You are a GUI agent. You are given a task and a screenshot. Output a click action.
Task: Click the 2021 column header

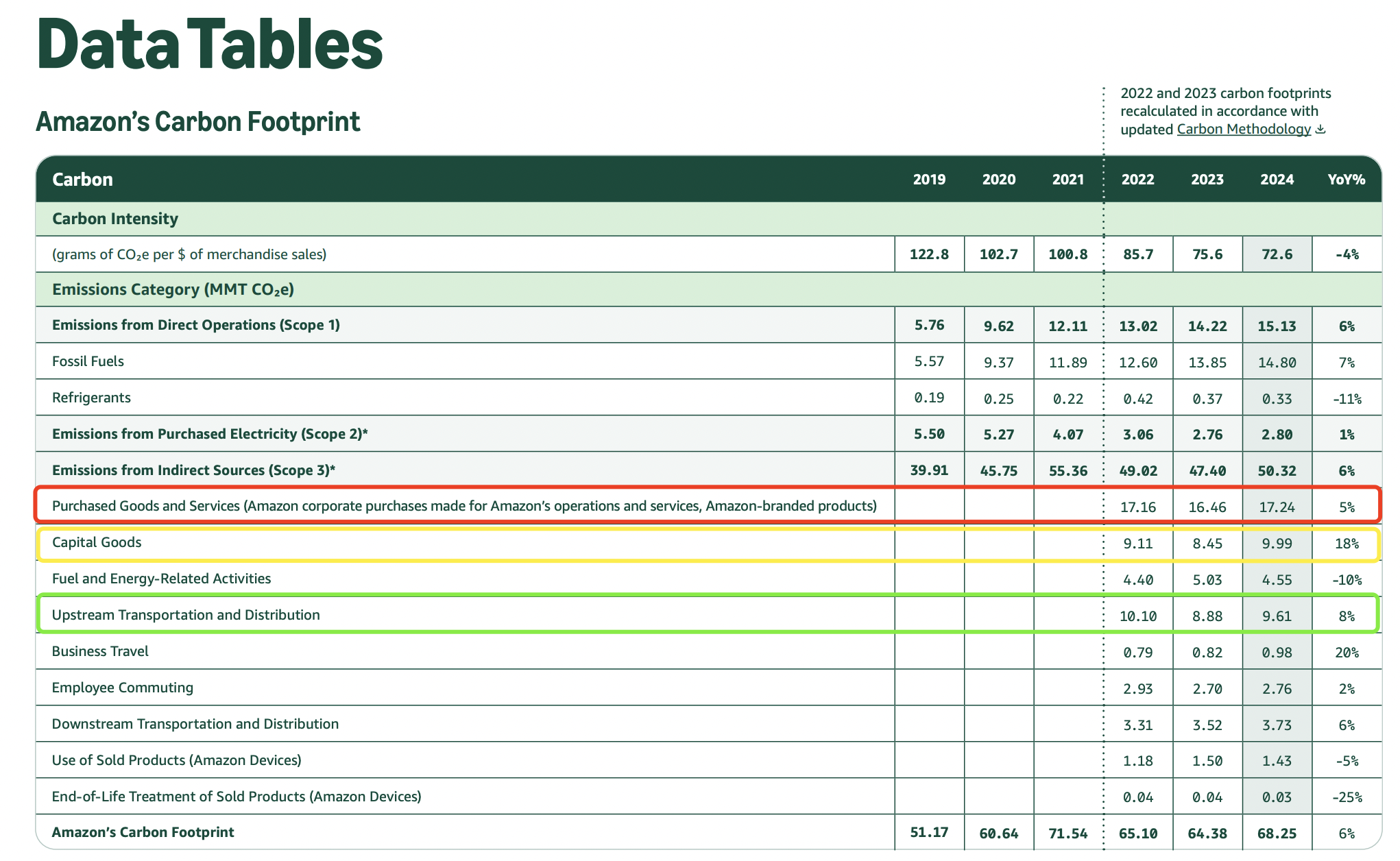pos(1068,180)
